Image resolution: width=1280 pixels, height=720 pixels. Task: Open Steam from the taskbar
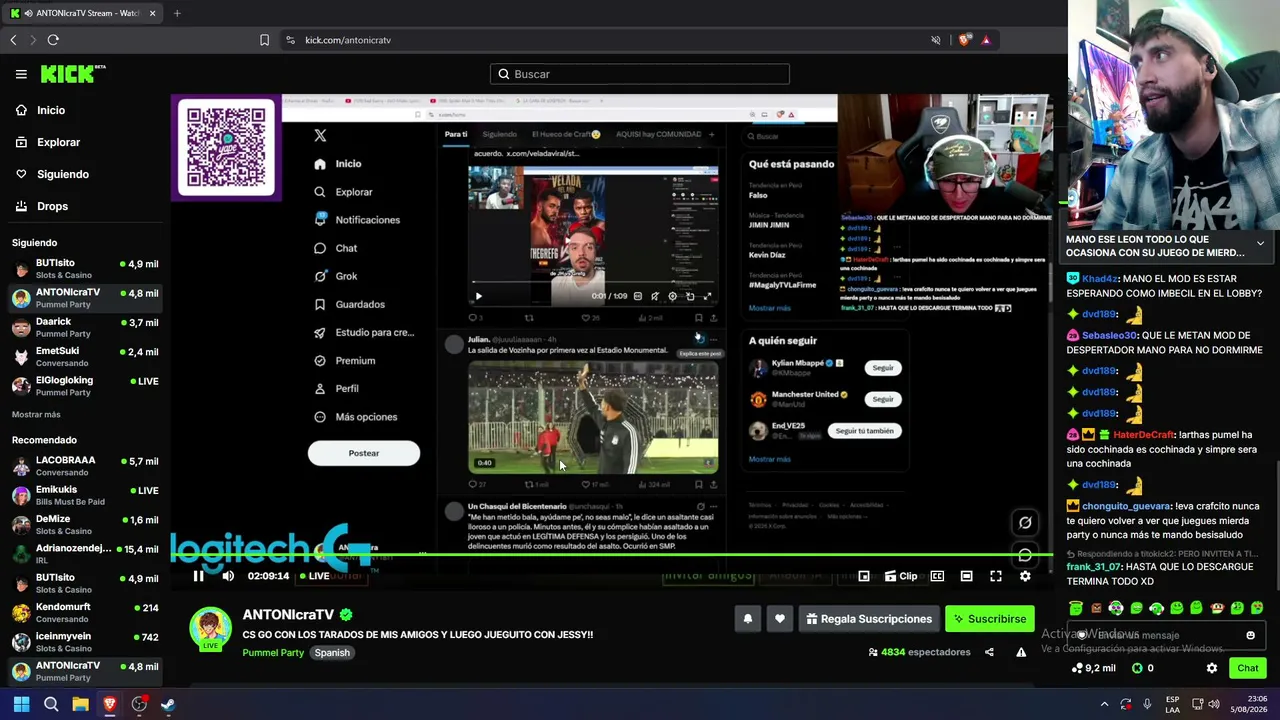(x=168, y=704)
